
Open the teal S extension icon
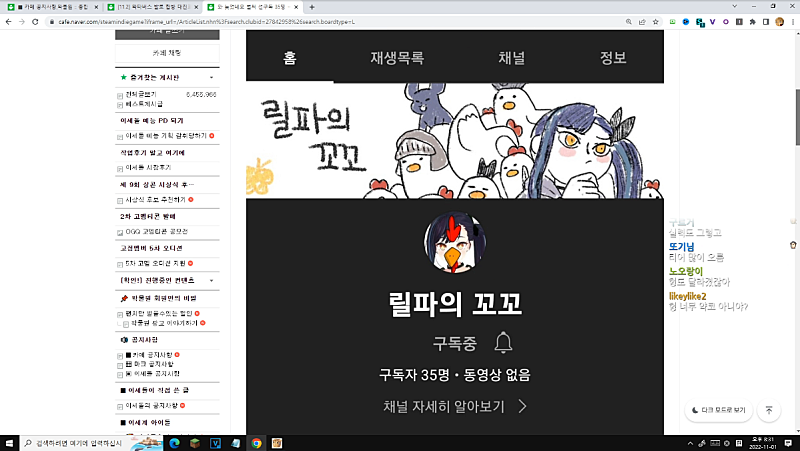(700, 22)
